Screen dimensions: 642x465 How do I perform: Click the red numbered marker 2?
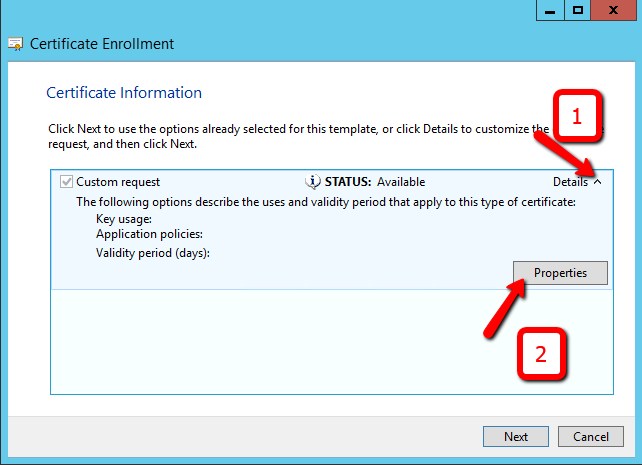(541, 354)
